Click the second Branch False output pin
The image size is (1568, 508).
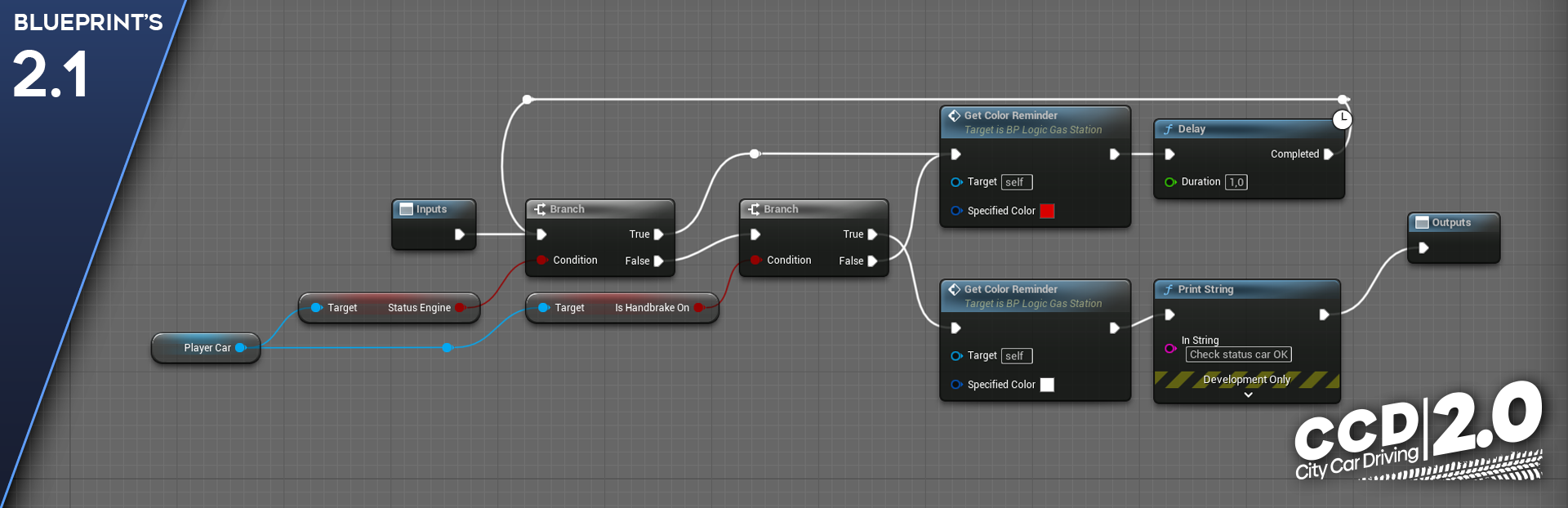click(872, 261)
